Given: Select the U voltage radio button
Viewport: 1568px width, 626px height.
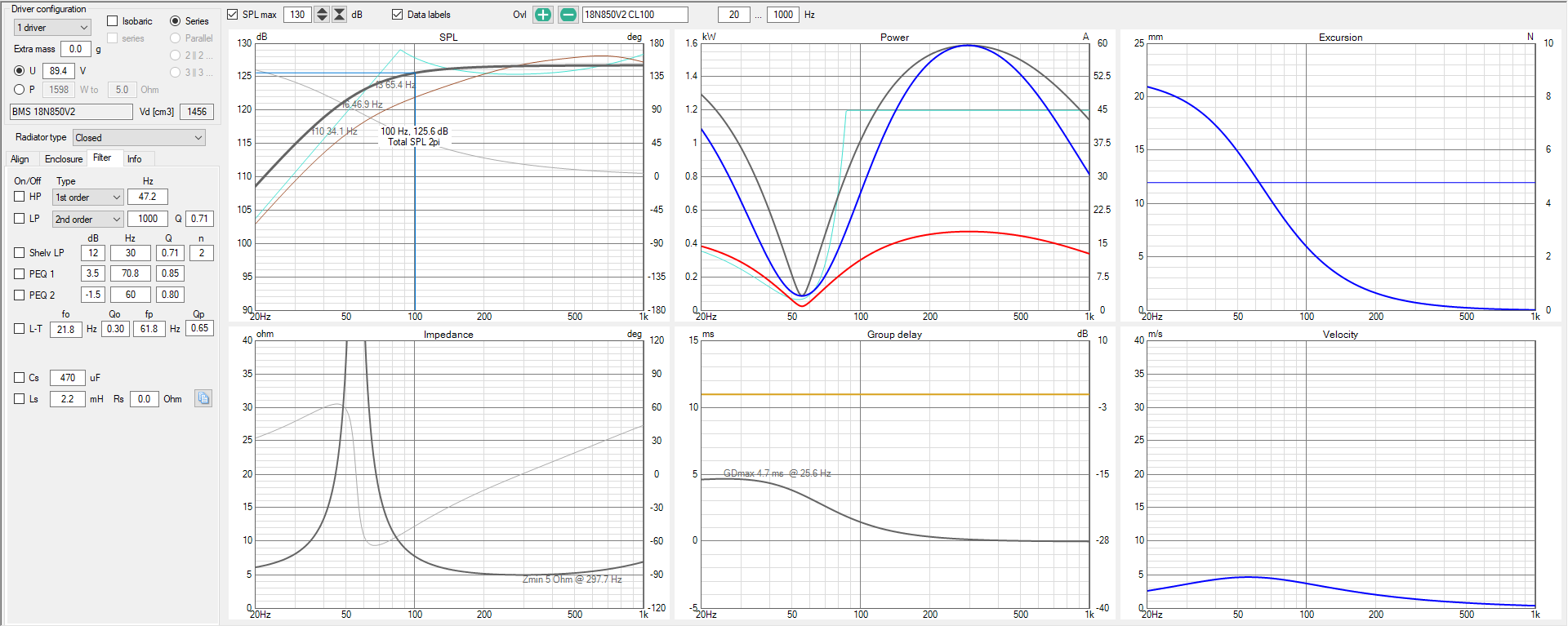Looking at the screenshot, I should pyautogui.click(x=20, y=71).
